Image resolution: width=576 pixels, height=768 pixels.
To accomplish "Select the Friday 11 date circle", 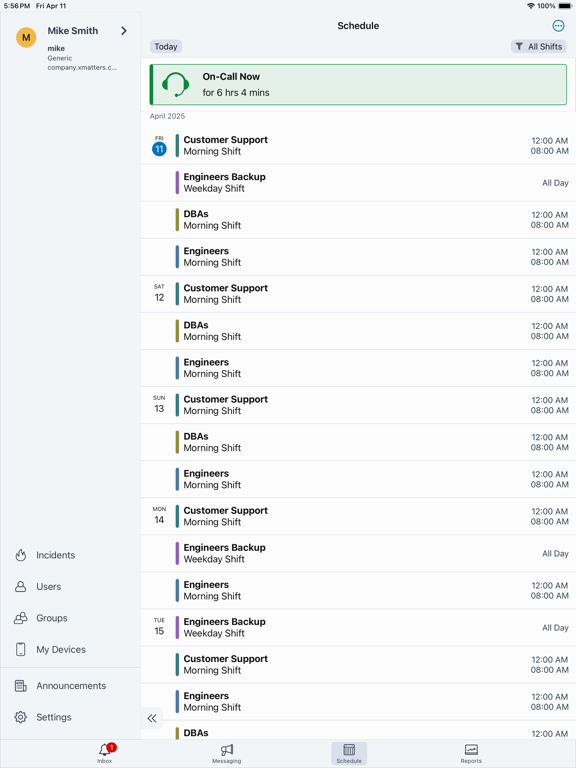I will click(159, 149).
